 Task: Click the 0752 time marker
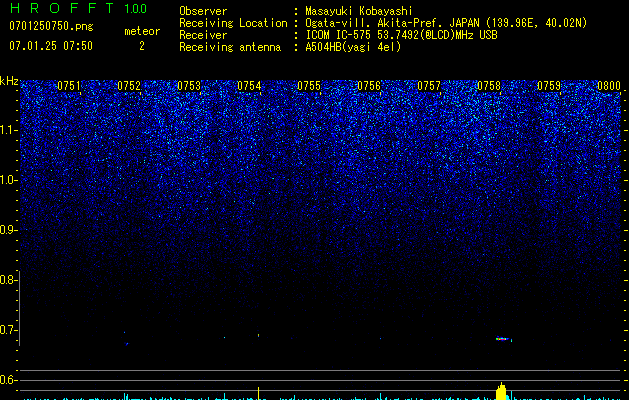click(x=129, y=86)
